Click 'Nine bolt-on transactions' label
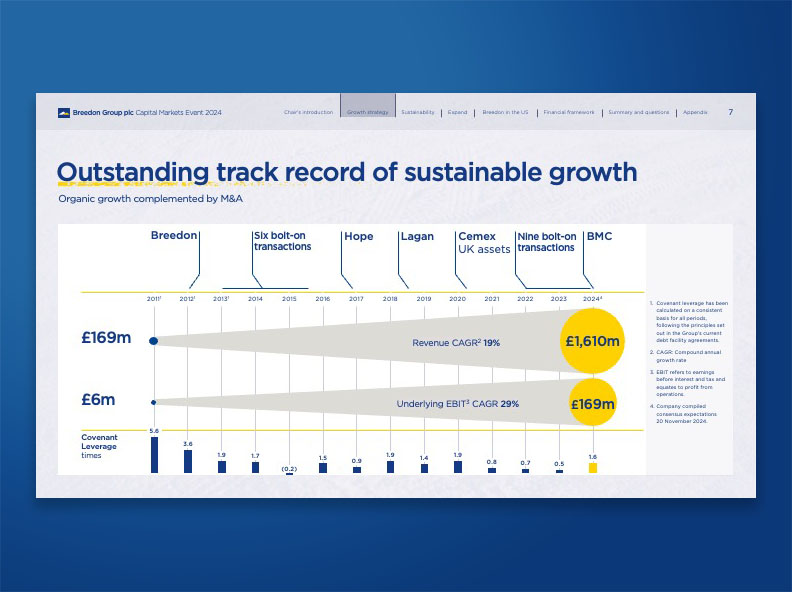This screenshot has height=592, width=792. point(547,242)
